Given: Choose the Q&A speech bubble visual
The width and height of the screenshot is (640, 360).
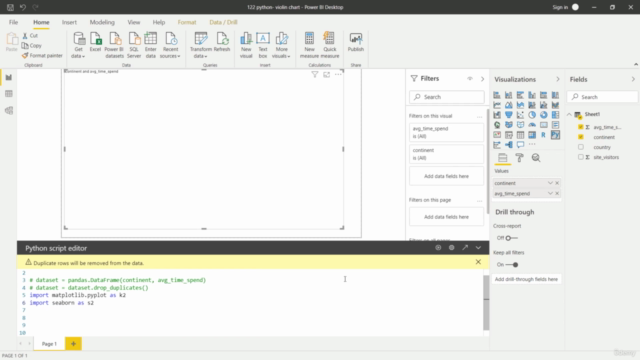Looking at the screenshot, I should point(520,144).
